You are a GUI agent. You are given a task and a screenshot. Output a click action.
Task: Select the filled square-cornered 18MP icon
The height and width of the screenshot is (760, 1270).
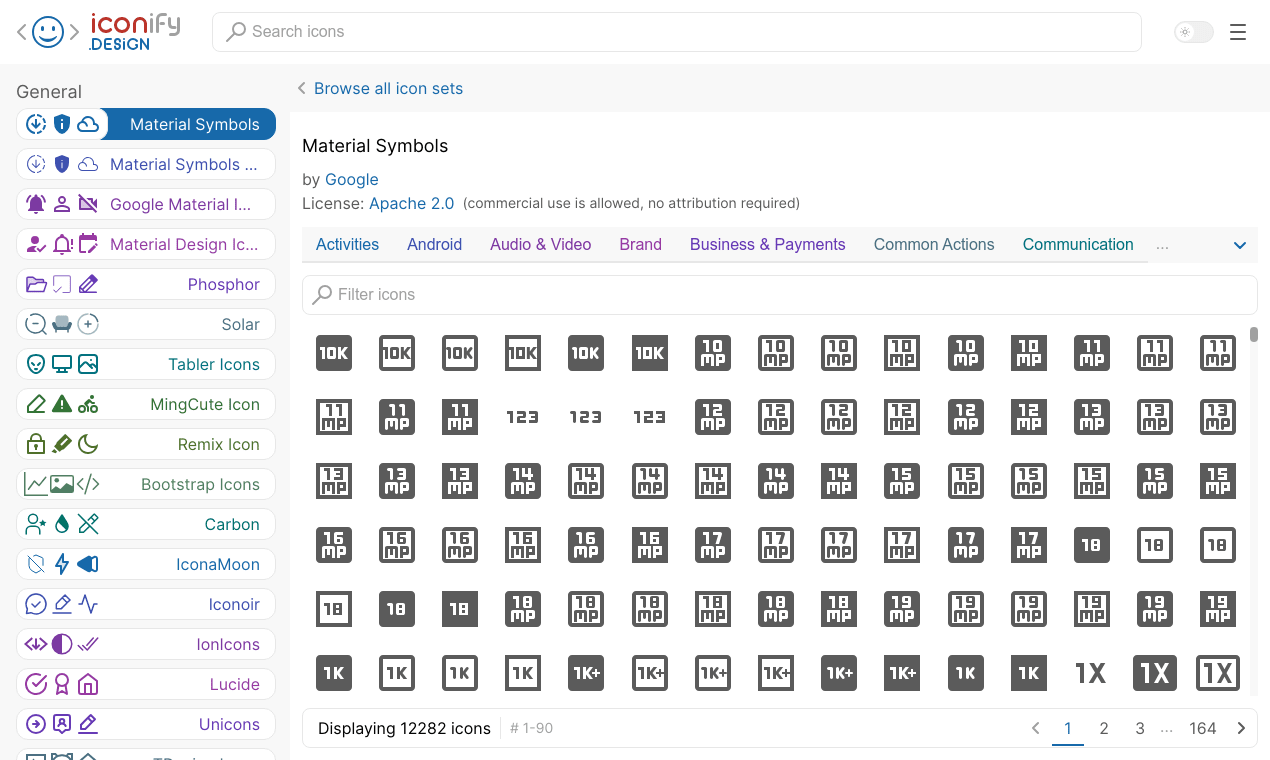[839, 609]
